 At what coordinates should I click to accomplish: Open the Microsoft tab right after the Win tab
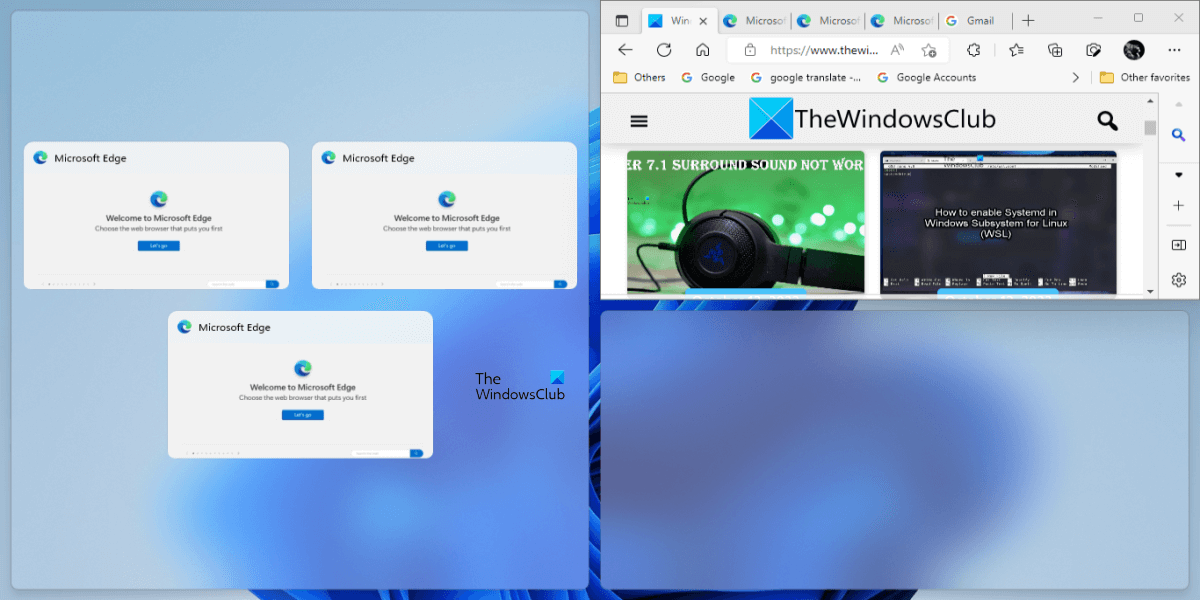(x=755, y=20)
